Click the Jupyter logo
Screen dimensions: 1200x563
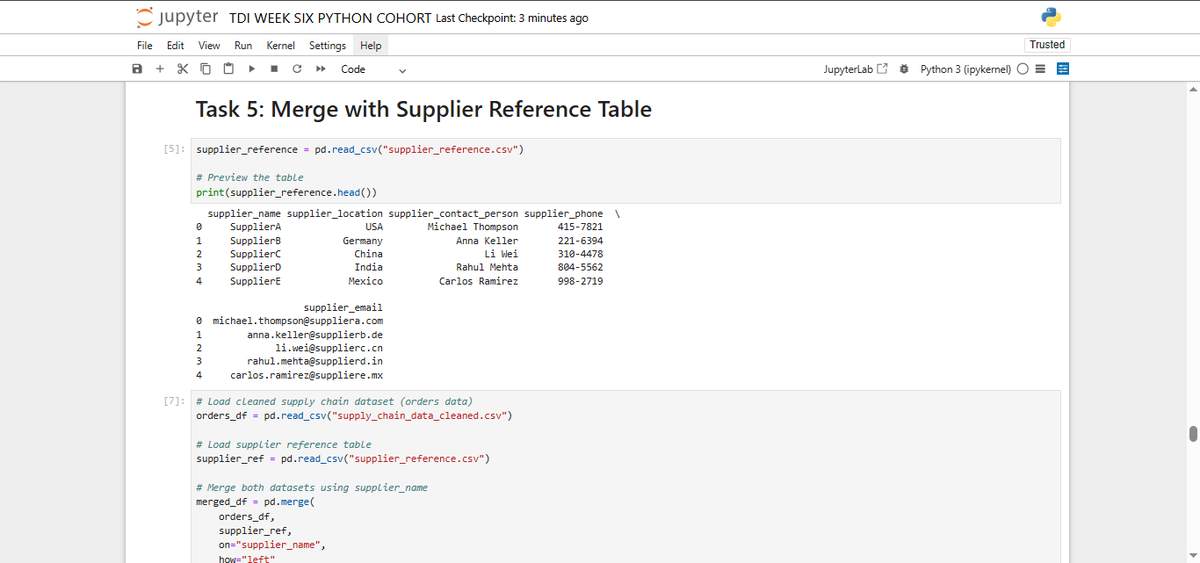click(177, 17)
